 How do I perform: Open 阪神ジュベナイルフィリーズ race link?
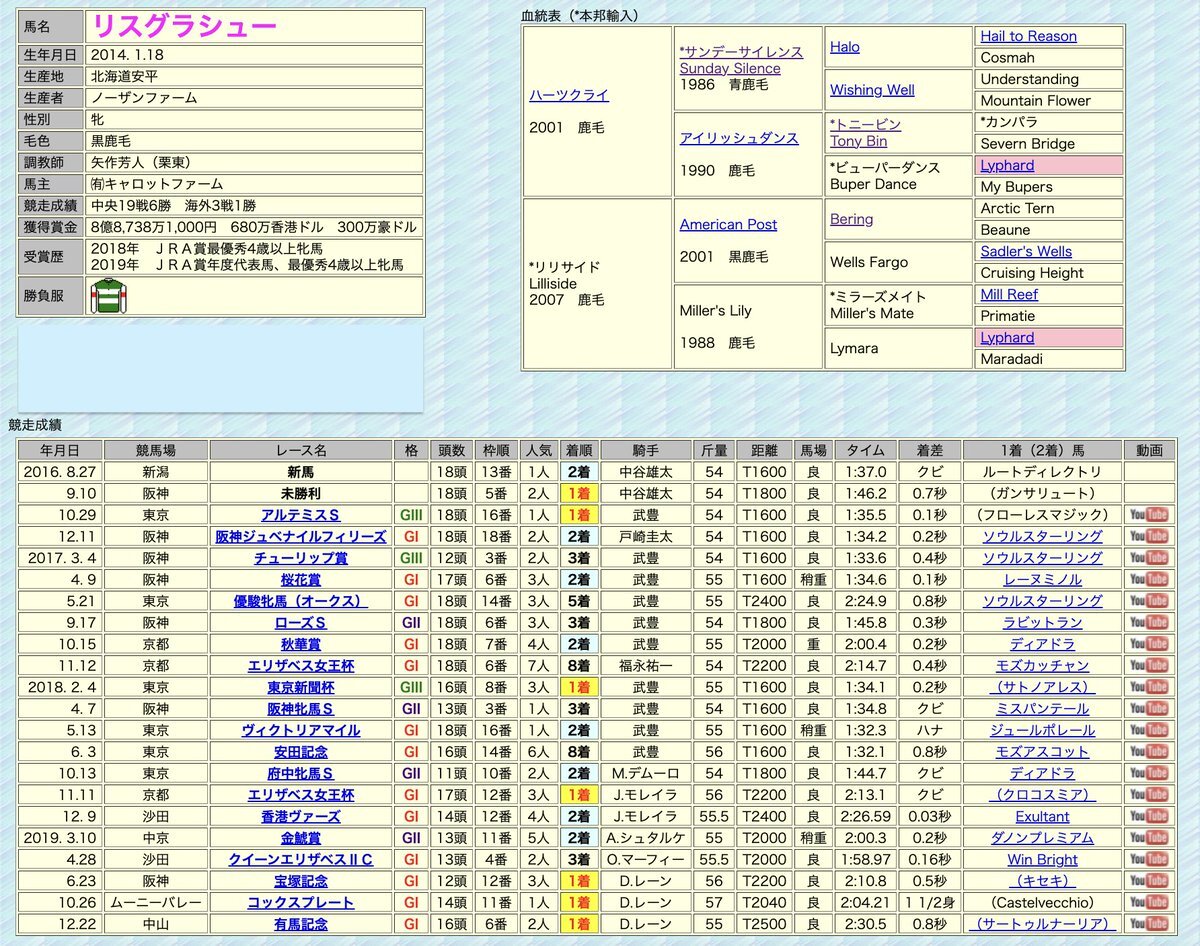click(301, 537)
